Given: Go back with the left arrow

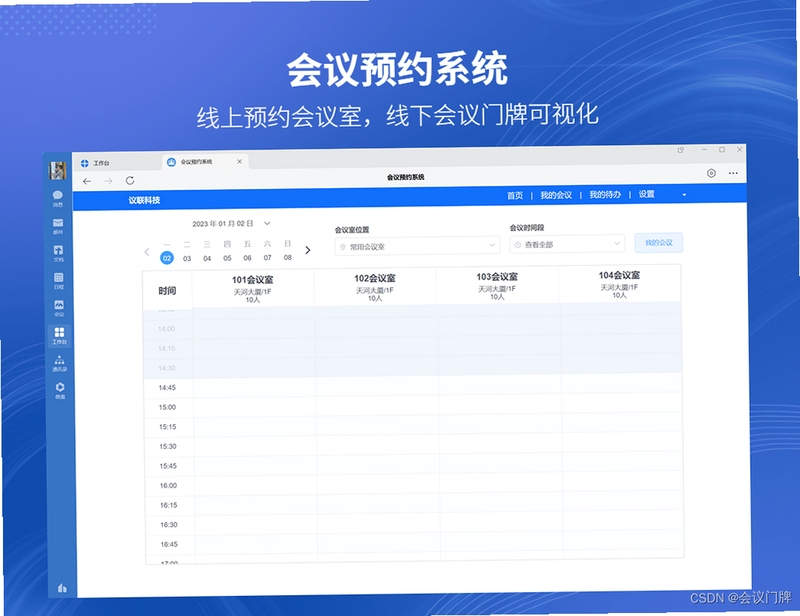Looking at the screenshot, I should 87,181.
